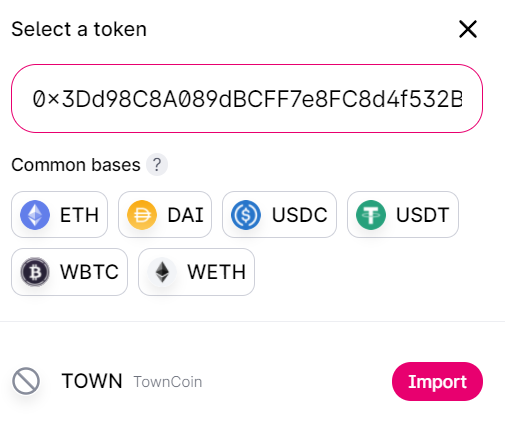Close the Select a token dialog
Viewport: 505px width, 439px height.
pyautogui.click(x=468, y=29)
